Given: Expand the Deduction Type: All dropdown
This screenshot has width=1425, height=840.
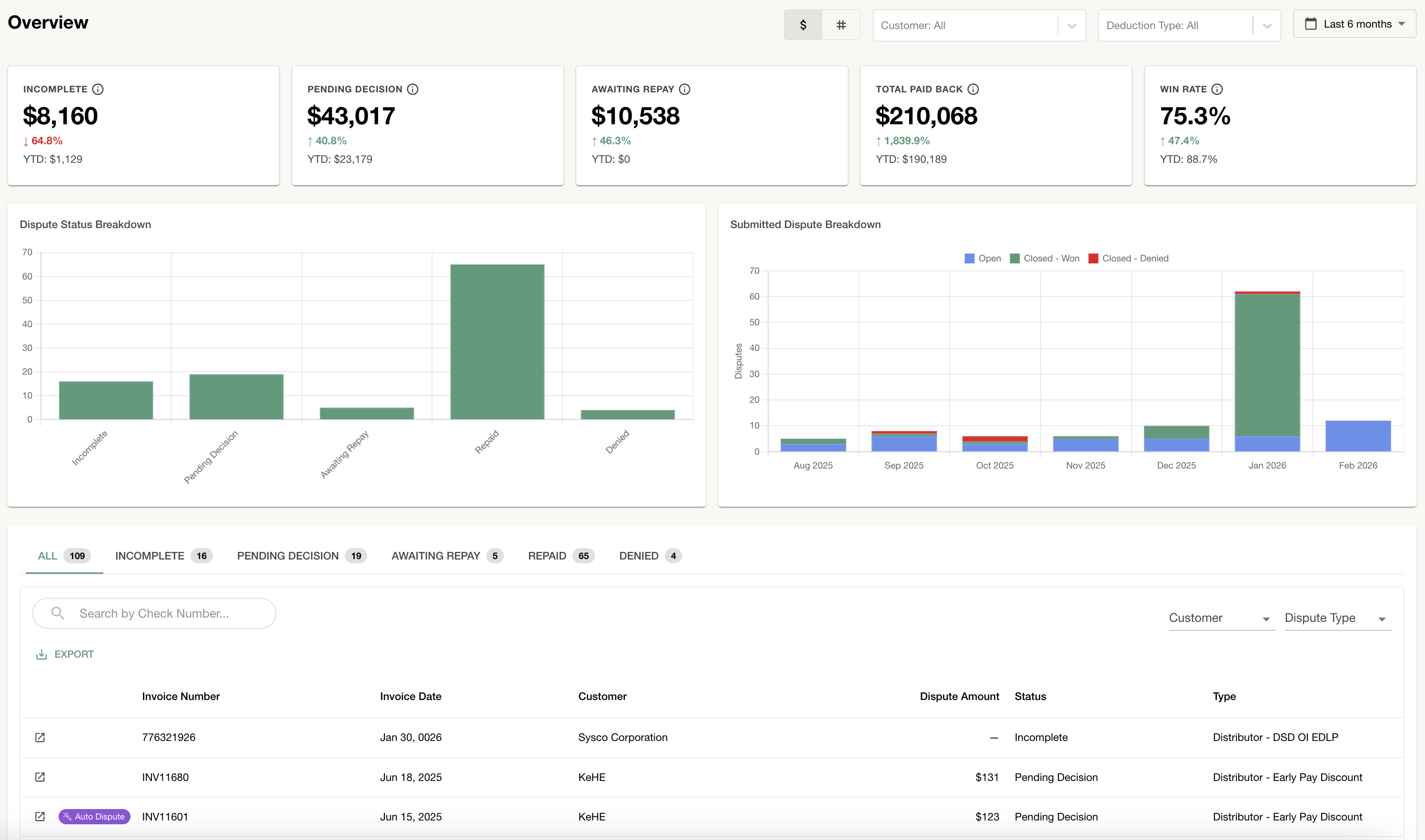Looking at the screenshot, I should [1189, 25].
